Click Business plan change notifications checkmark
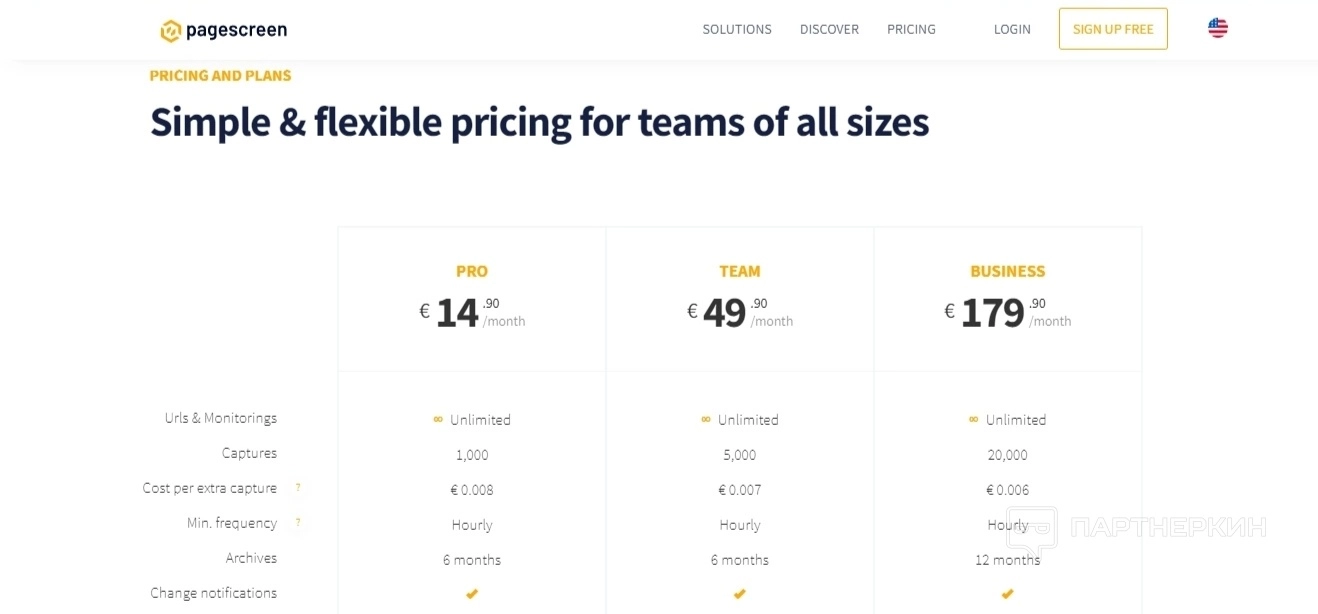 1008,594
